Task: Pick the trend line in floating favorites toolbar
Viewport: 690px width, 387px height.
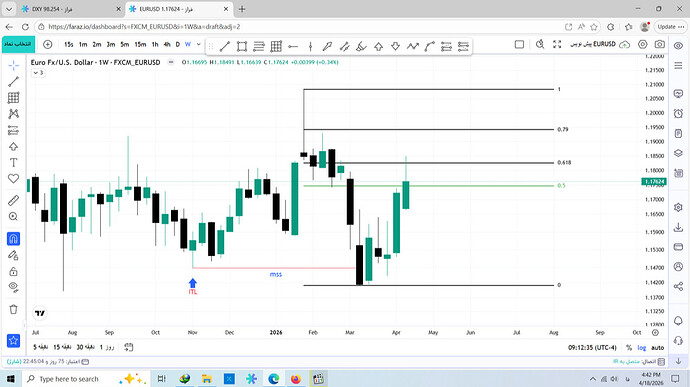Action: pyautogui.click(x=225, y=46)
